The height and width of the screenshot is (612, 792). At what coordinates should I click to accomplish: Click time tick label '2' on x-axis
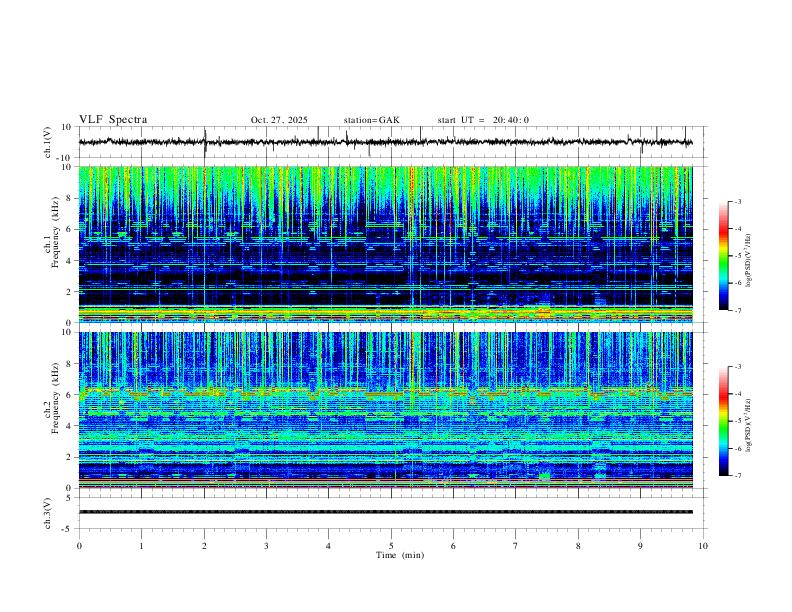pyautogui.click(x=204, y=546)
